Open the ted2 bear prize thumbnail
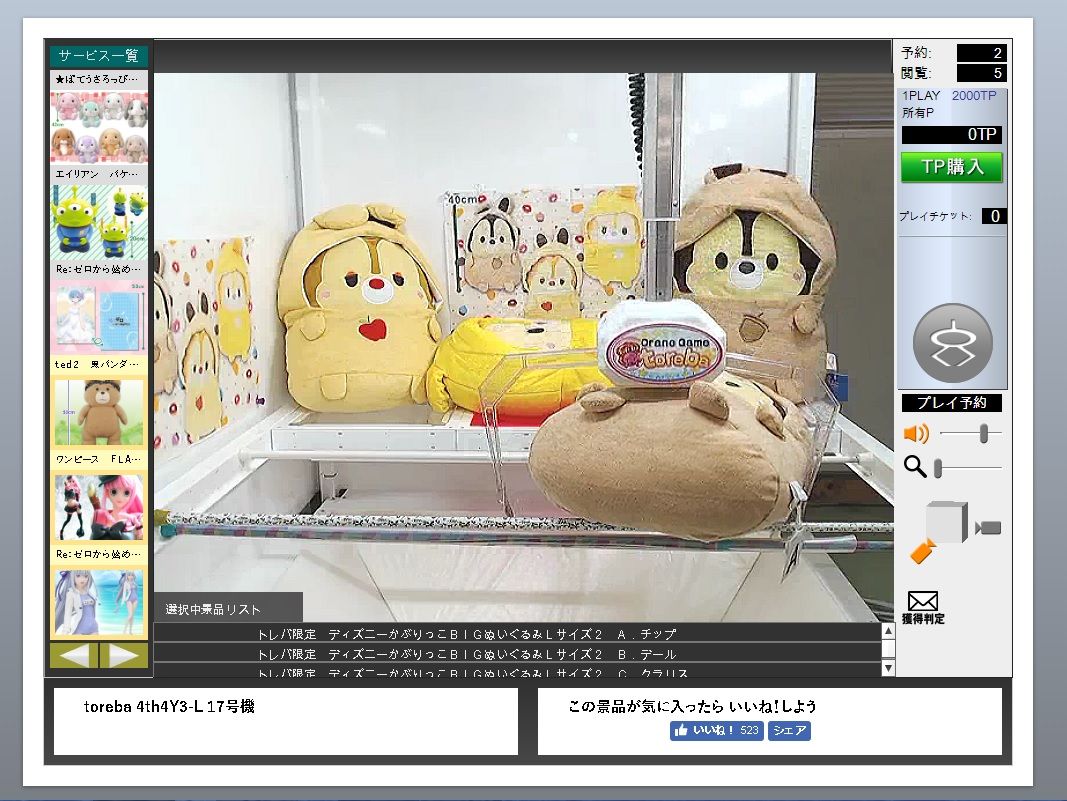The image size is (1067, 801). click(99, 412)
